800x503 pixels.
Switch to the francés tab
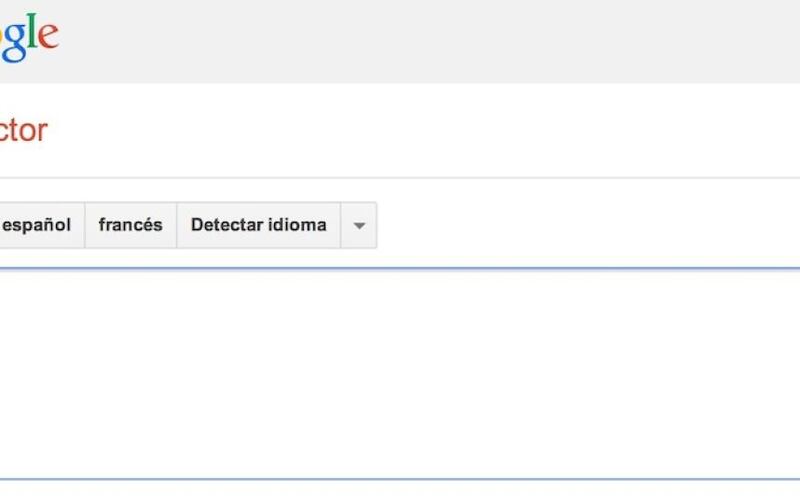(131, 225)
